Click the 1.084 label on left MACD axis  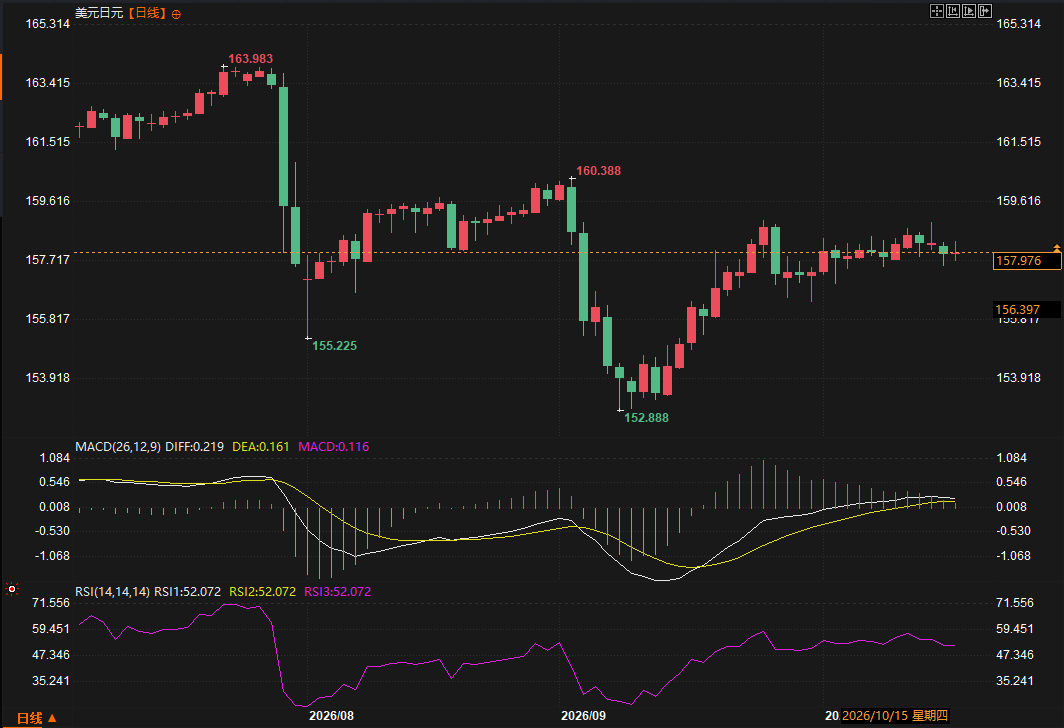pyautogui.click(x=55, y=458)
